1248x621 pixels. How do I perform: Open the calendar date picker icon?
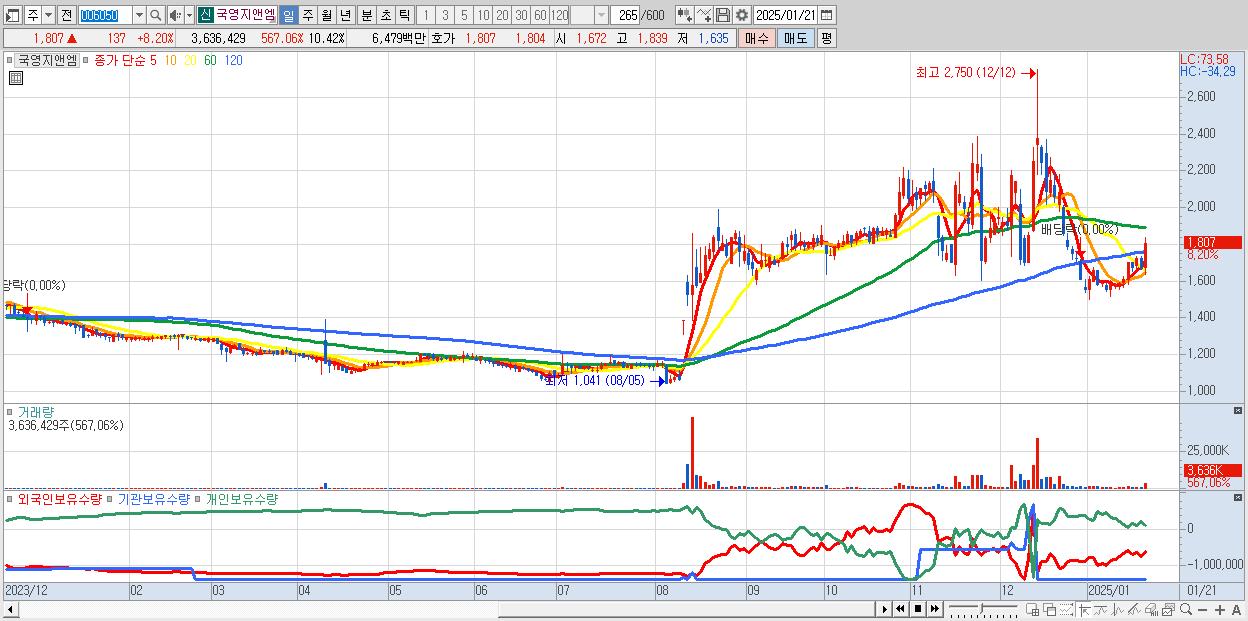pyautogui.click(x=826, y=15)
